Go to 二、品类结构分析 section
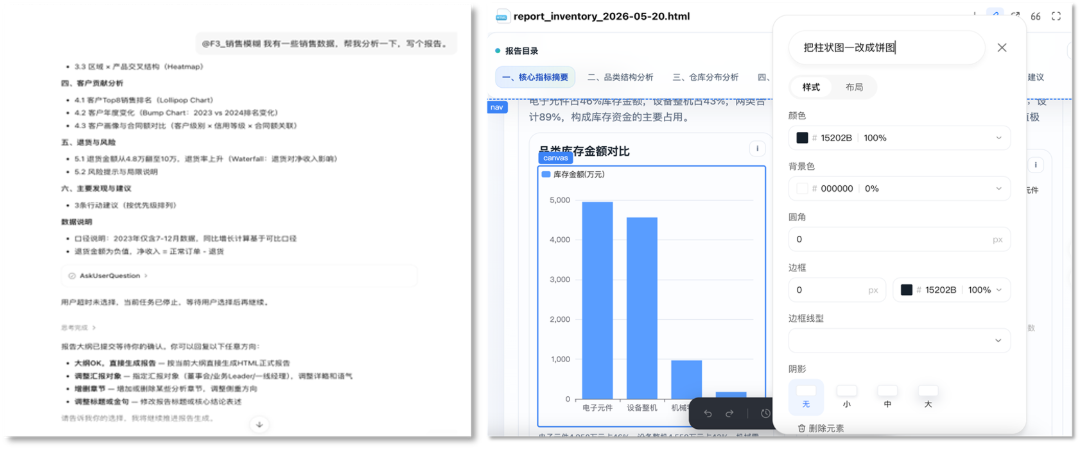1080x450 pixels. click(x=620, y=77)
